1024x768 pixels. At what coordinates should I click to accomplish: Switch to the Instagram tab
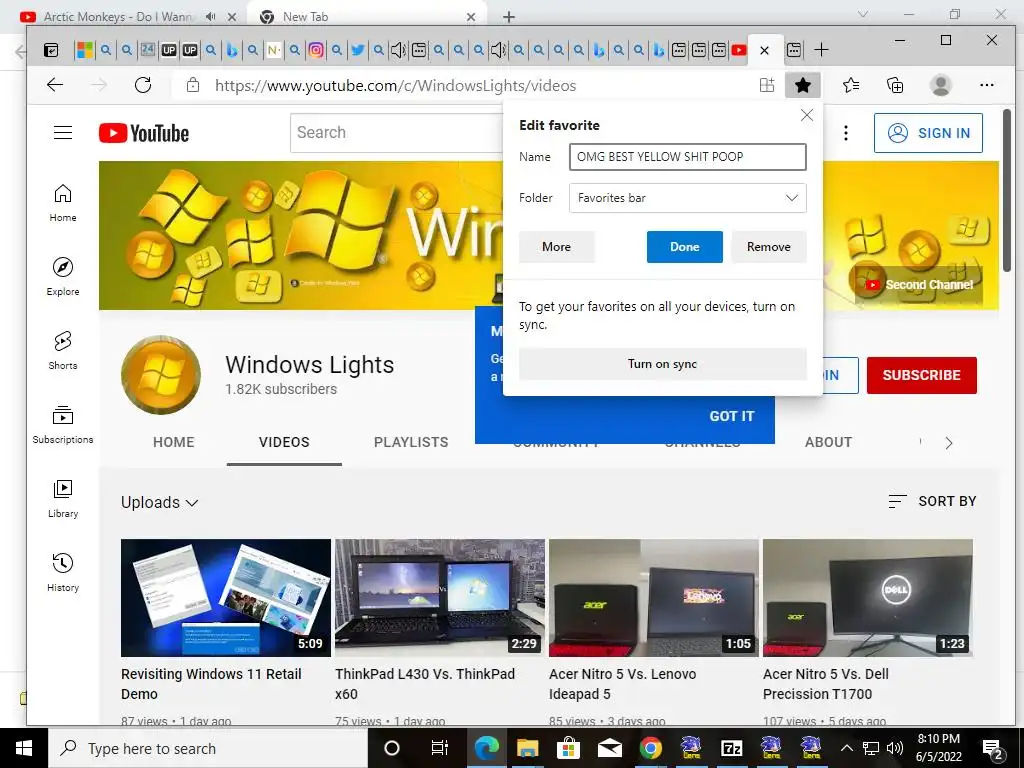(315, 50)
